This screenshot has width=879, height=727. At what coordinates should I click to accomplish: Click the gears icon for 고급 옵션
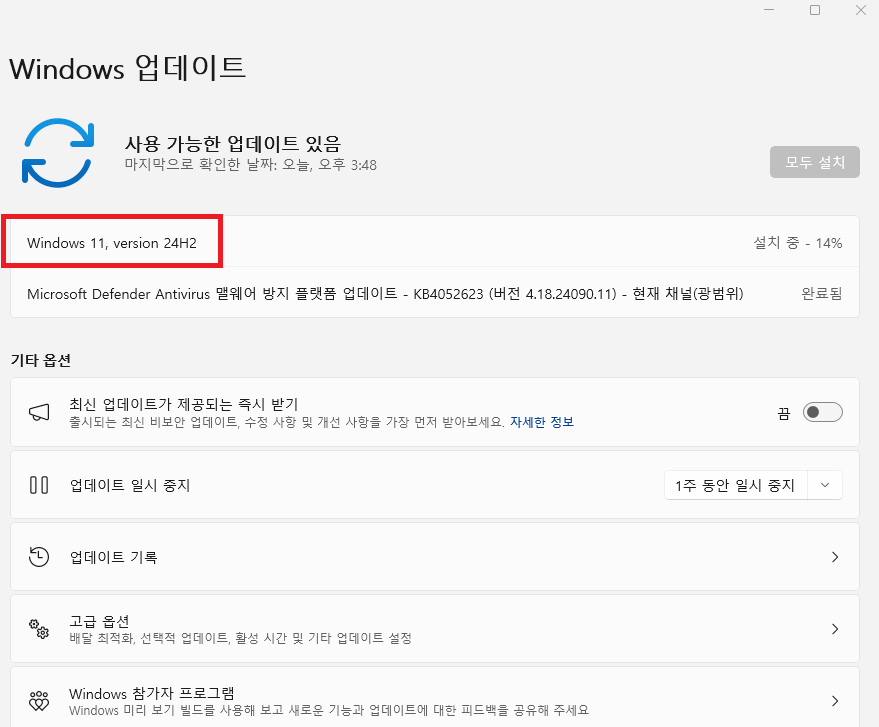[39, 628]
